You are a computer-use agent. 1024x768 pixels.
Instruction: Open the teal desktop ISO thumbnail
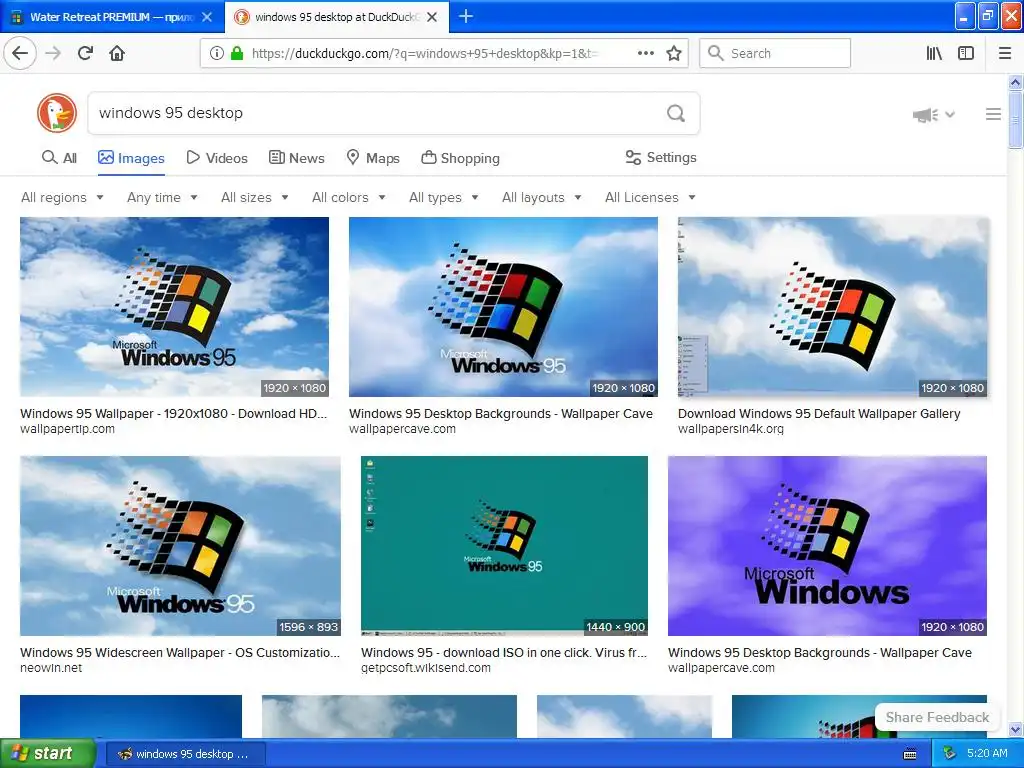point(504,546)
